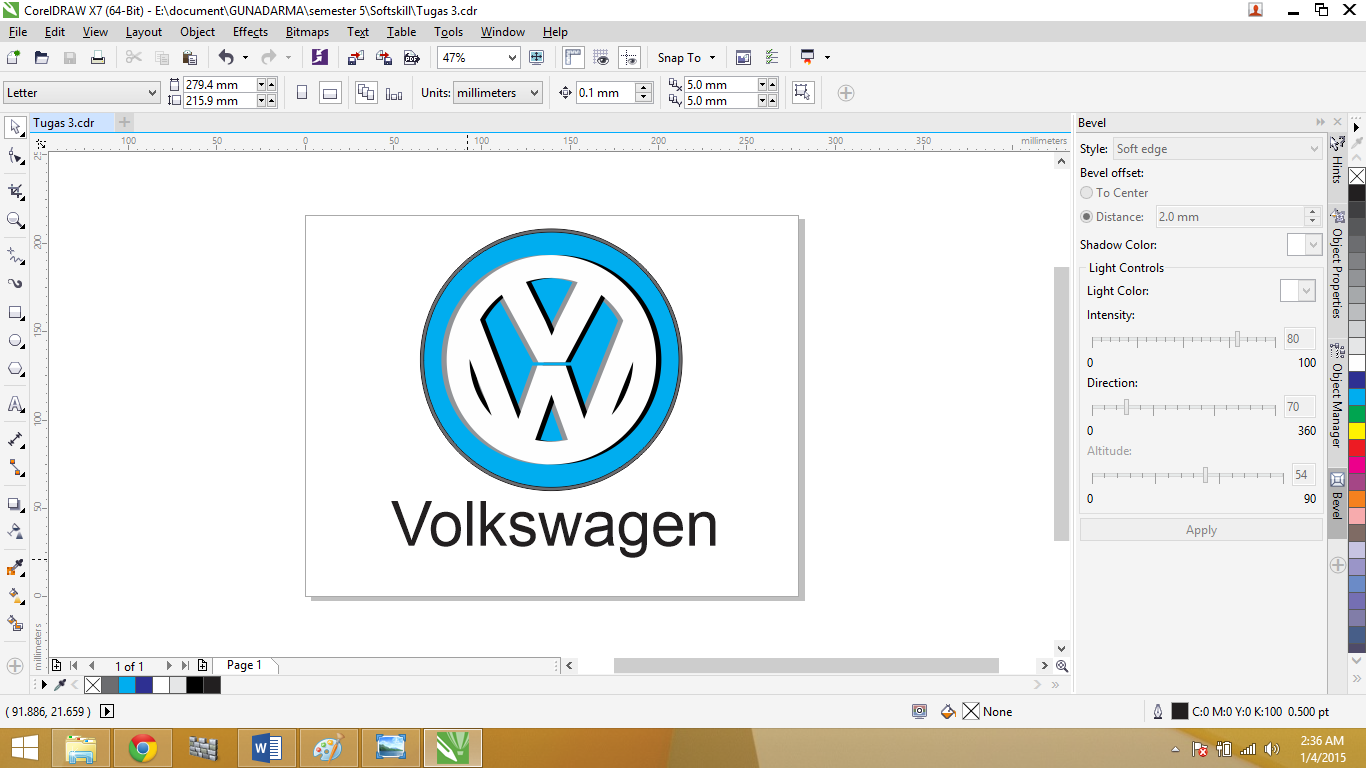Click the New document icon
Screen dimensions: 1366x768
[x=14, y=58]
